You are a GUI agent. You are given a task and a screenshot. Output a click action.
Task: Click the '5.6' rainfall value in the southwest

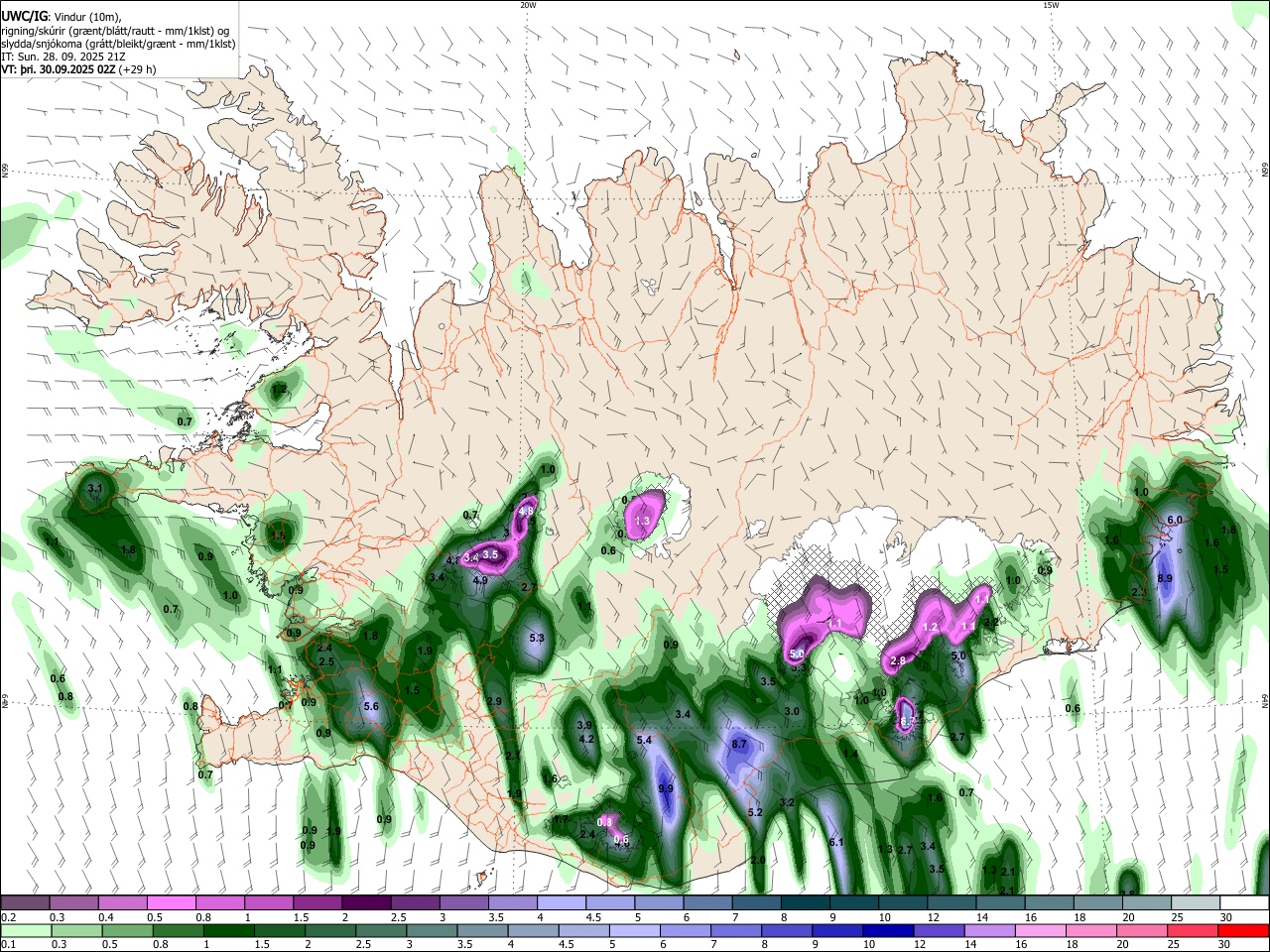(x=372, y=706)
